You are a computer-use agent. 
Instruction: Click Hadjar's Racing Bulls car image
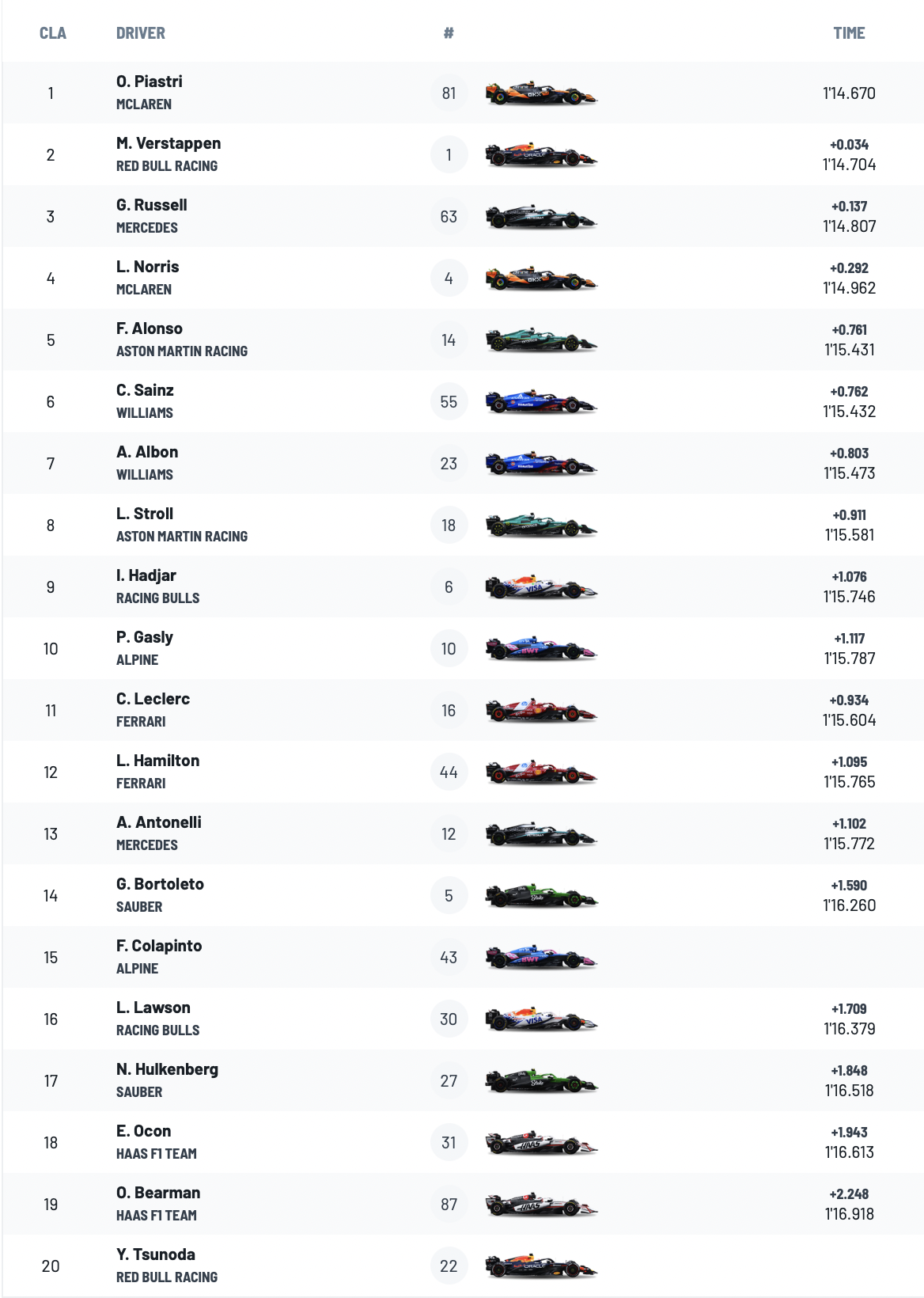pos(541,587)
